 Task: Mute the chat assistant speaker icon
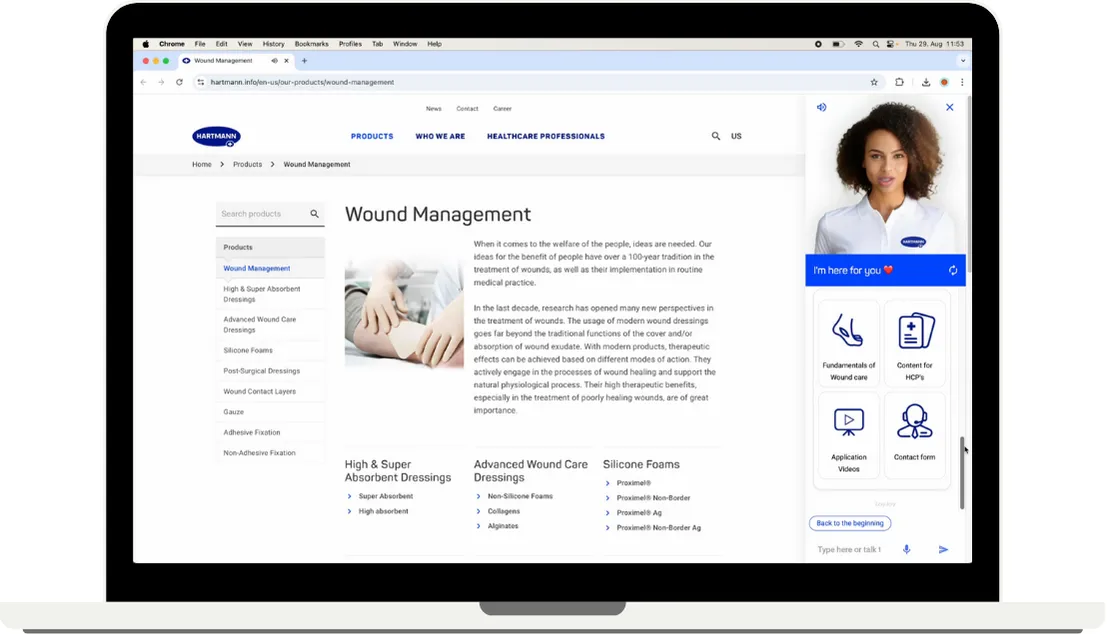click(x=821, y=107)
